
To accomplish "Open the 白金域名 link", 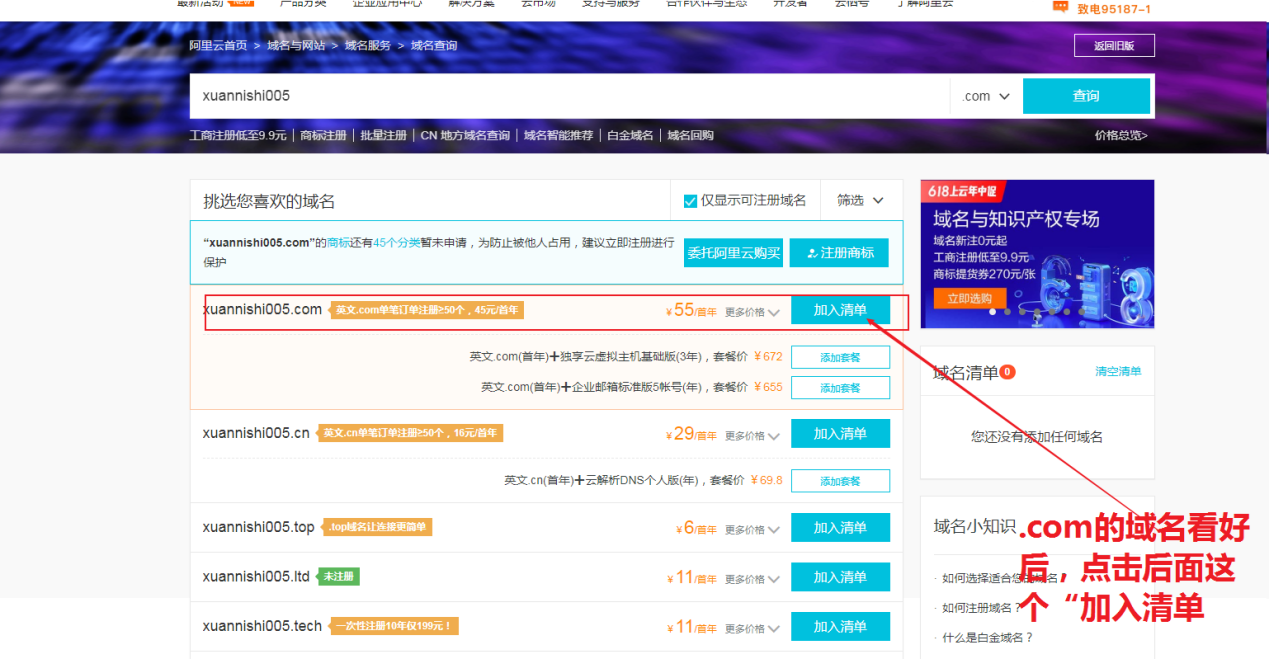I will [x=631, y=135].
